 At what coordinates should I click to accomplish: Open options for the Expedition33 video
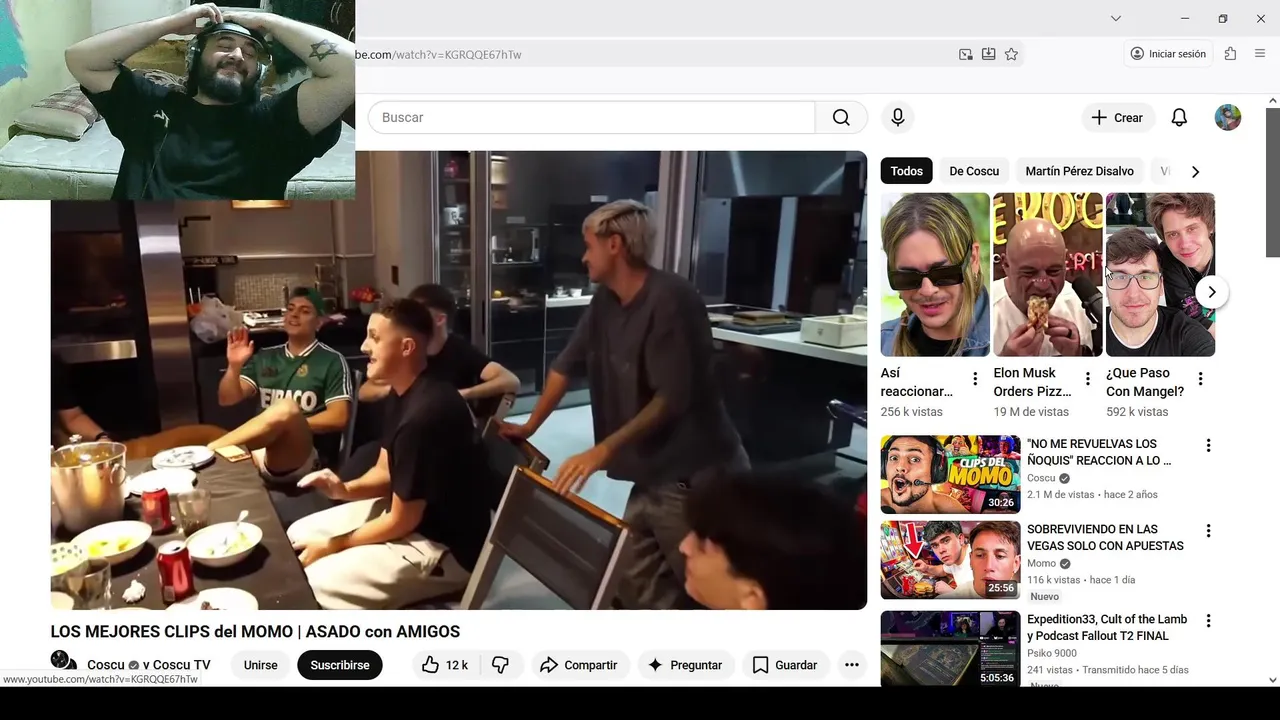tap(1208, 621)
